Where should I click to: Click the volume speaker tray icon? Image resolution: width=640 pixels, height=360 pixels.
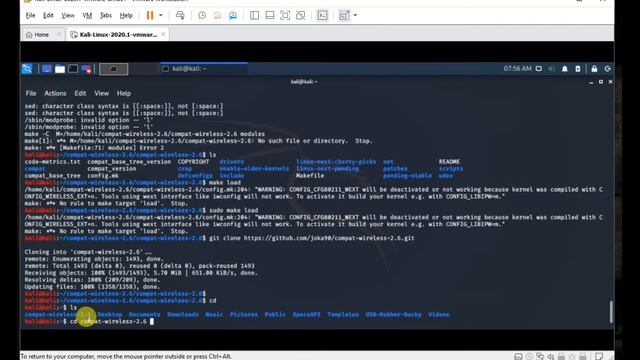pos(551,69)
